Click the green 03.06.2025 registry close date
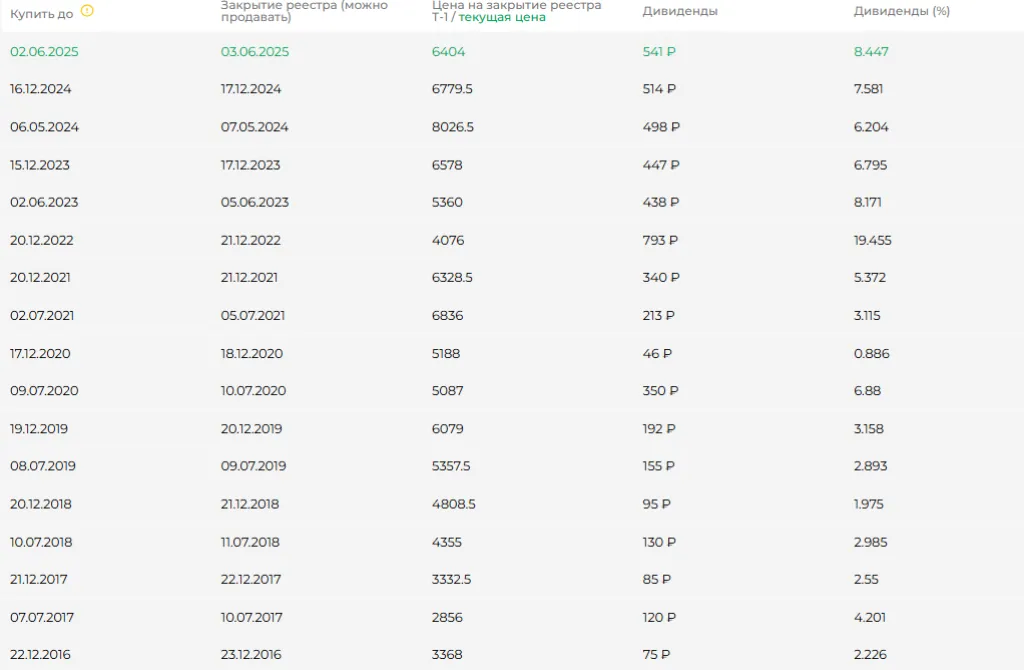This screenshot has width=1024, height=670. tap(255, 52)
